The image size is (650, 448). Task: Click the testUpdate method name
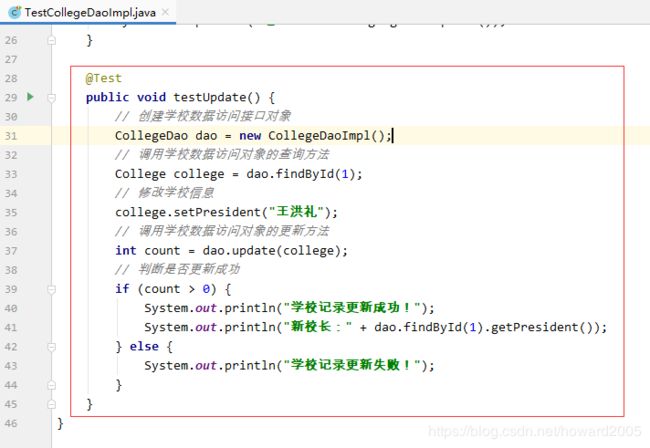(210, 97)
